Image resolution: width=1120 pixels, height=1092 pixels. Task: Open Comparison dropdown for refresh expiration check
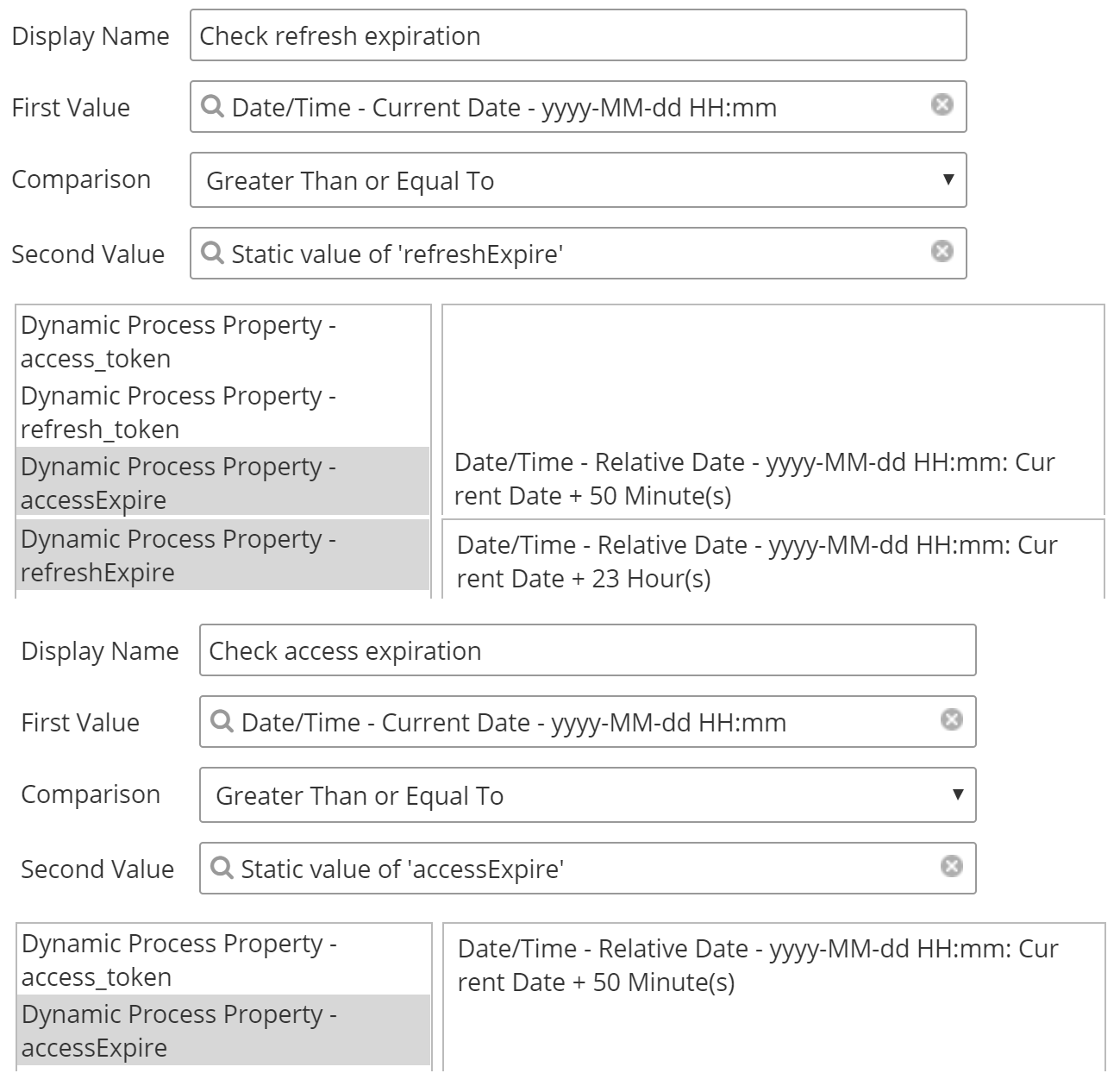pyautogui.click(x=578, y=180)
